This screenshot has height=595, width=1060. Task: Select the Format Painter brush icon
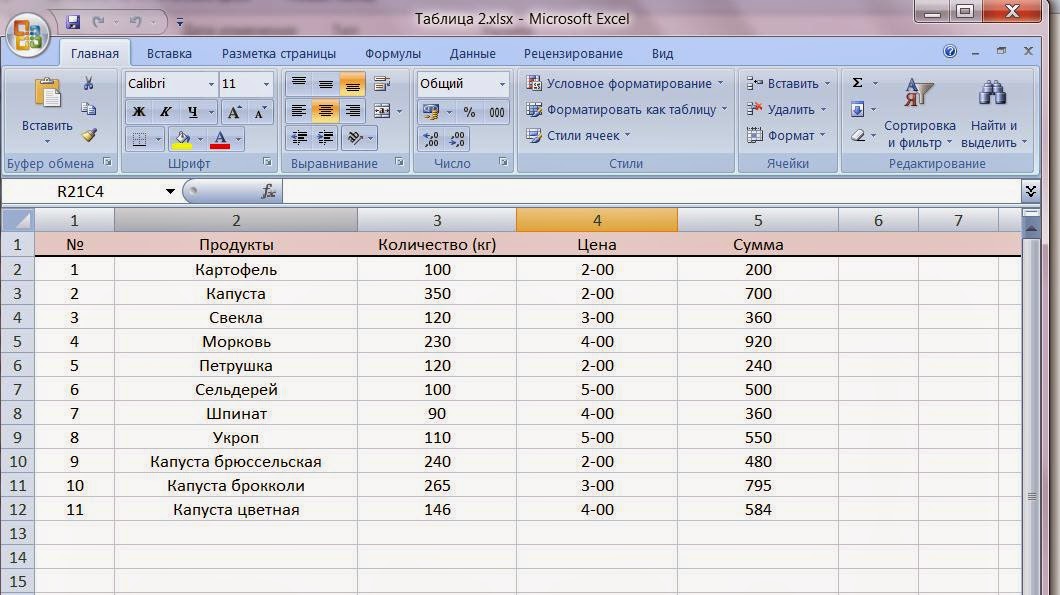tap(88, 135)
